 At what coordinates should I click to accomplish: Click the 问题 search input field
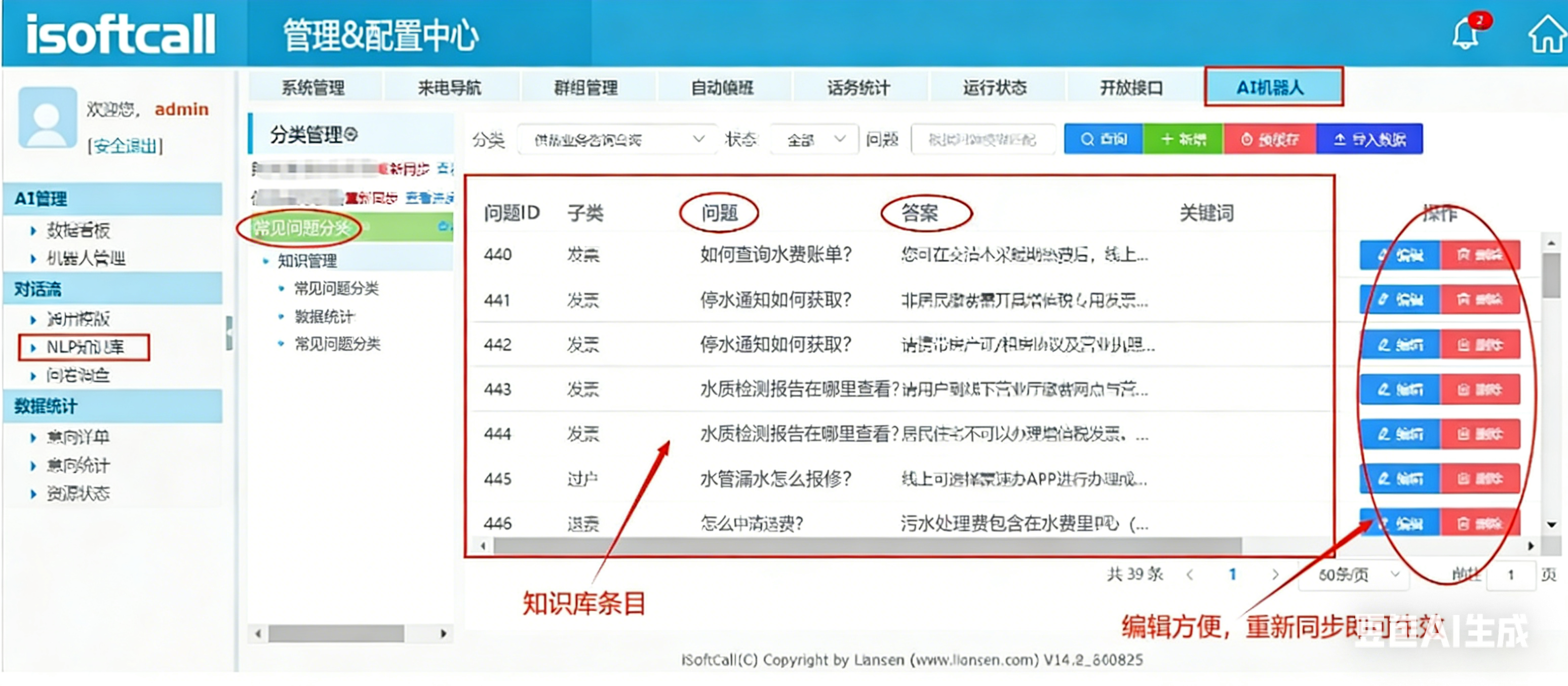[982, 140]
